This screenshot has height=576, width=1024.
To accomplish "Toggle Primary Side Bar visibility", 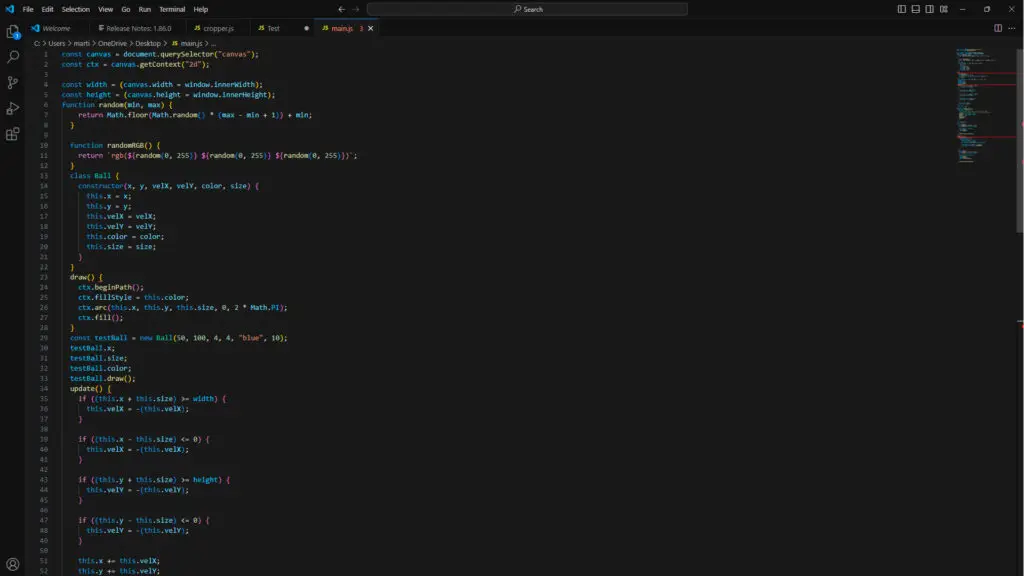I will click(901, 9).
